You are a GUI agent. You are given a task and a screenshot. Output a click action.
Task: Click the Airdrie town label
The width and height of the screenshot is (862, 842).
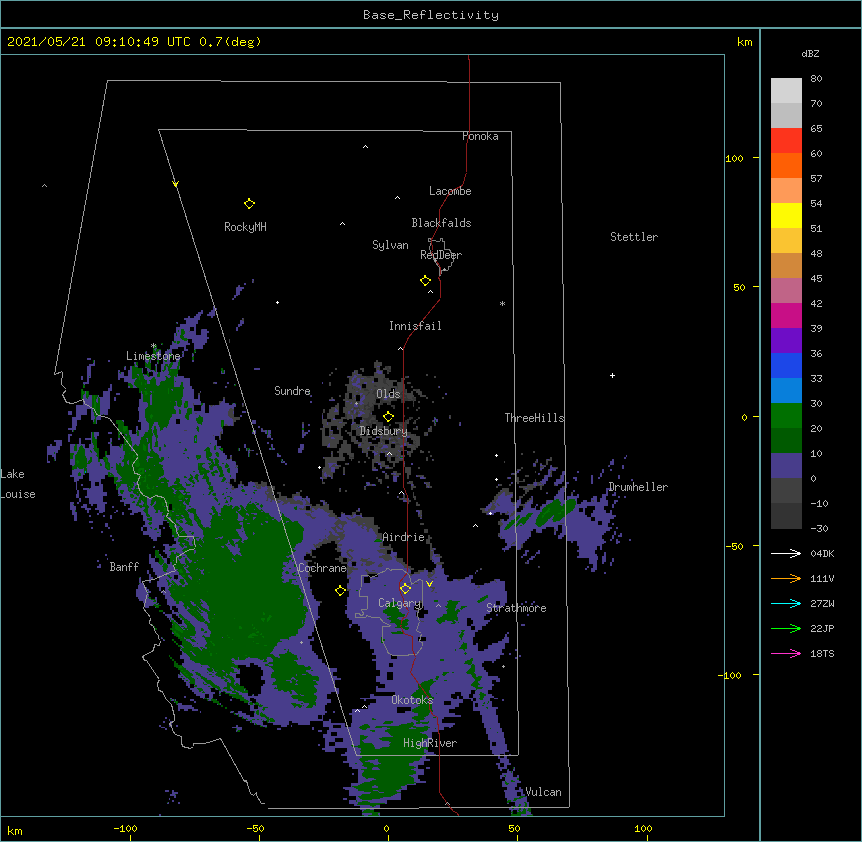pyautogui.click(x=404, y=537)
